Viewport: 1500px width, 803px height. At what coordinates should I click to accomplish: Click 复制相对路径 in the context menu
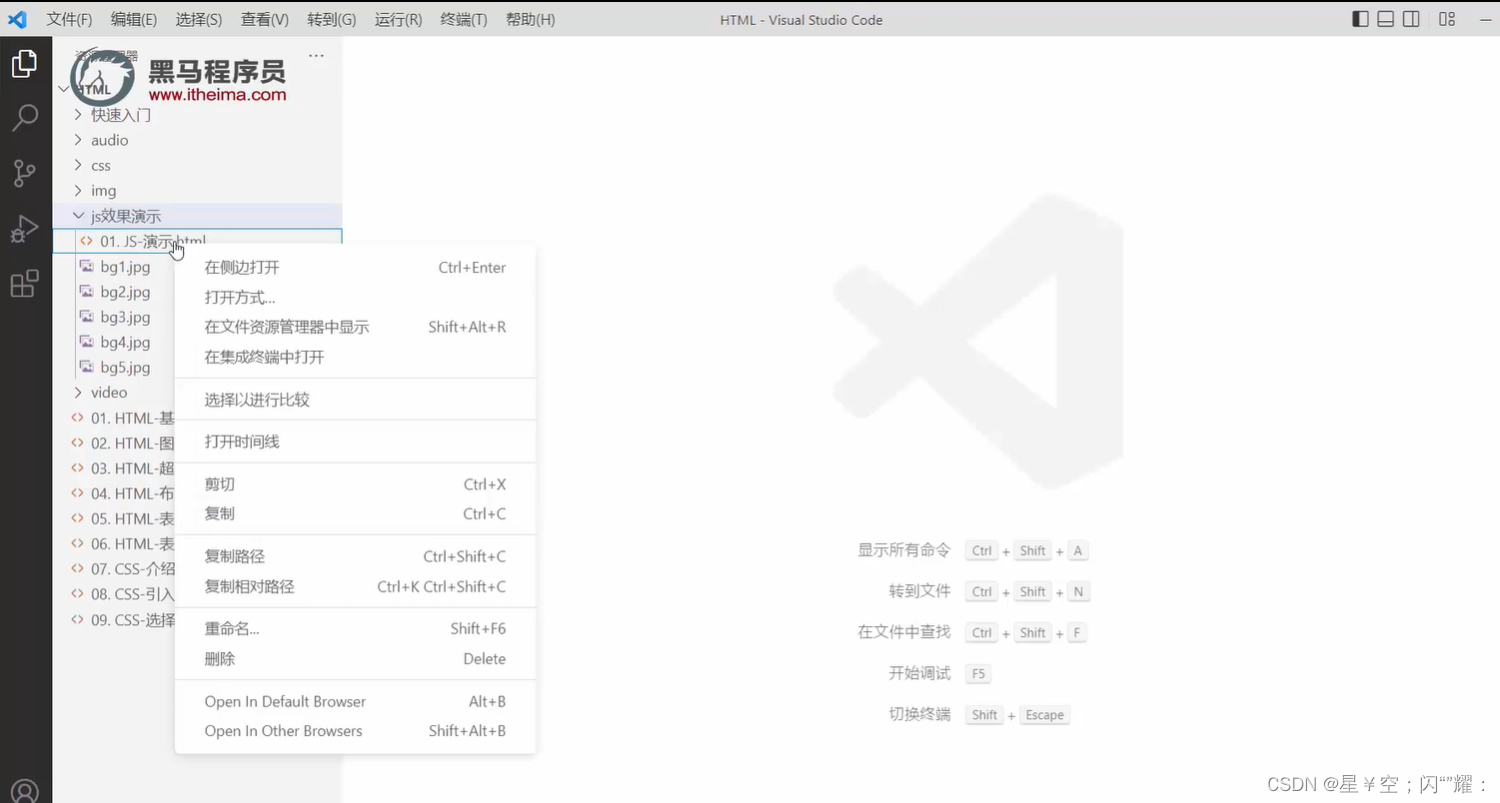pos(249,587)
